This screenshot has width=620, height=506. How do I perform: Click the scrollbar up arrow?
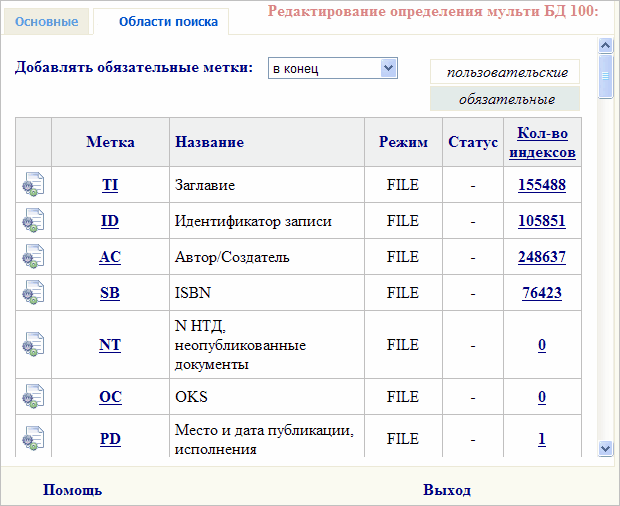[x=605, y=46]
